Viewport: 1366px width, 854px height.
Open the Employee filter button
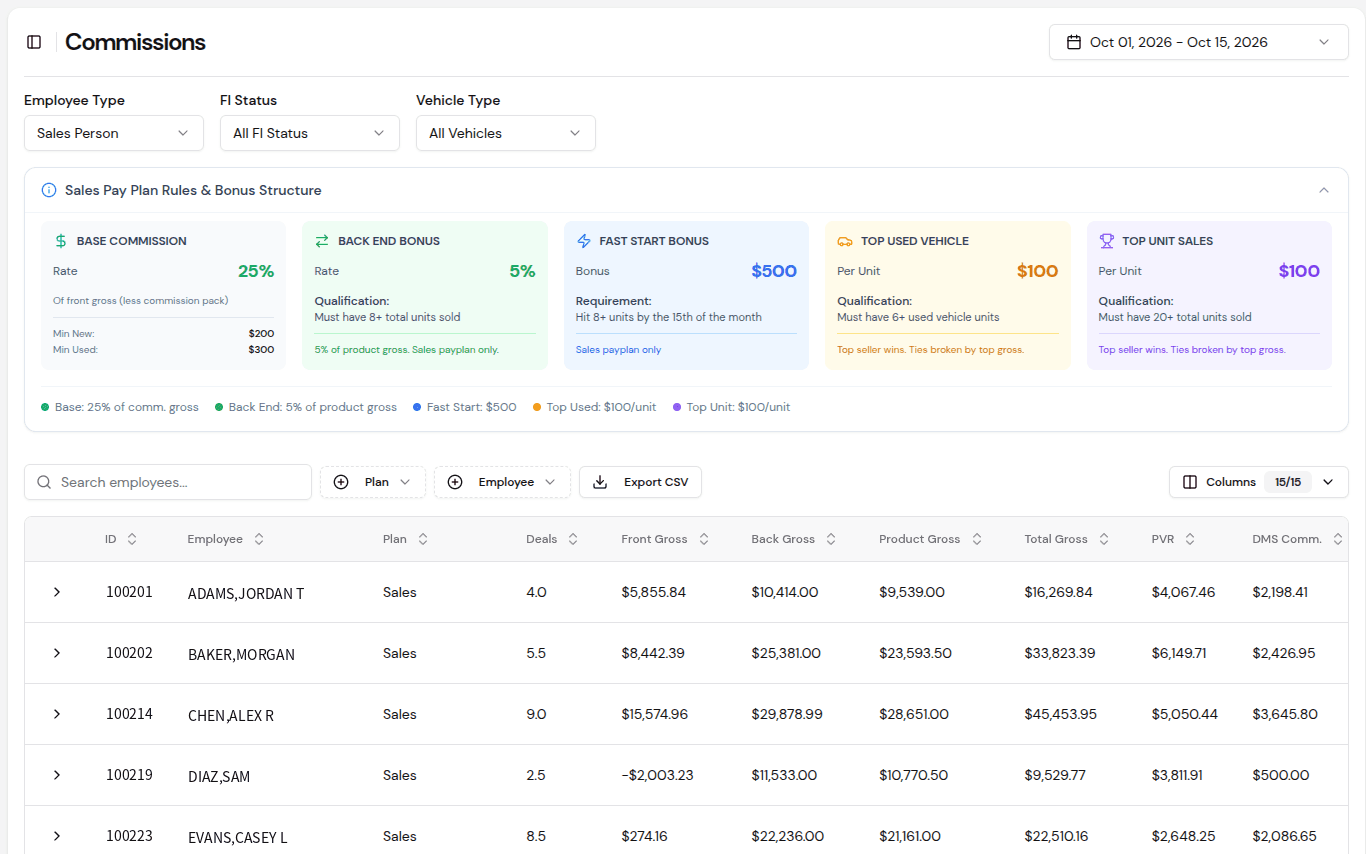502,482
